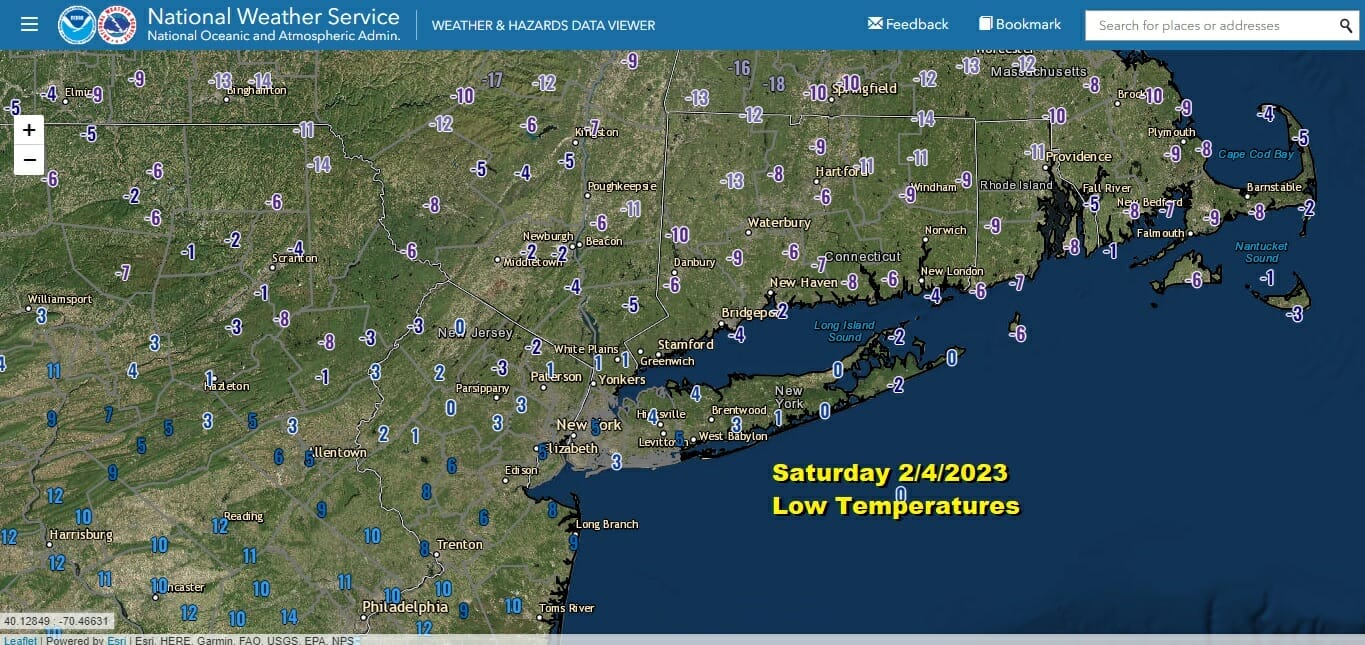Open the hamburger menu
This screenshot has width=1365, height=645.
pos(29,24)
